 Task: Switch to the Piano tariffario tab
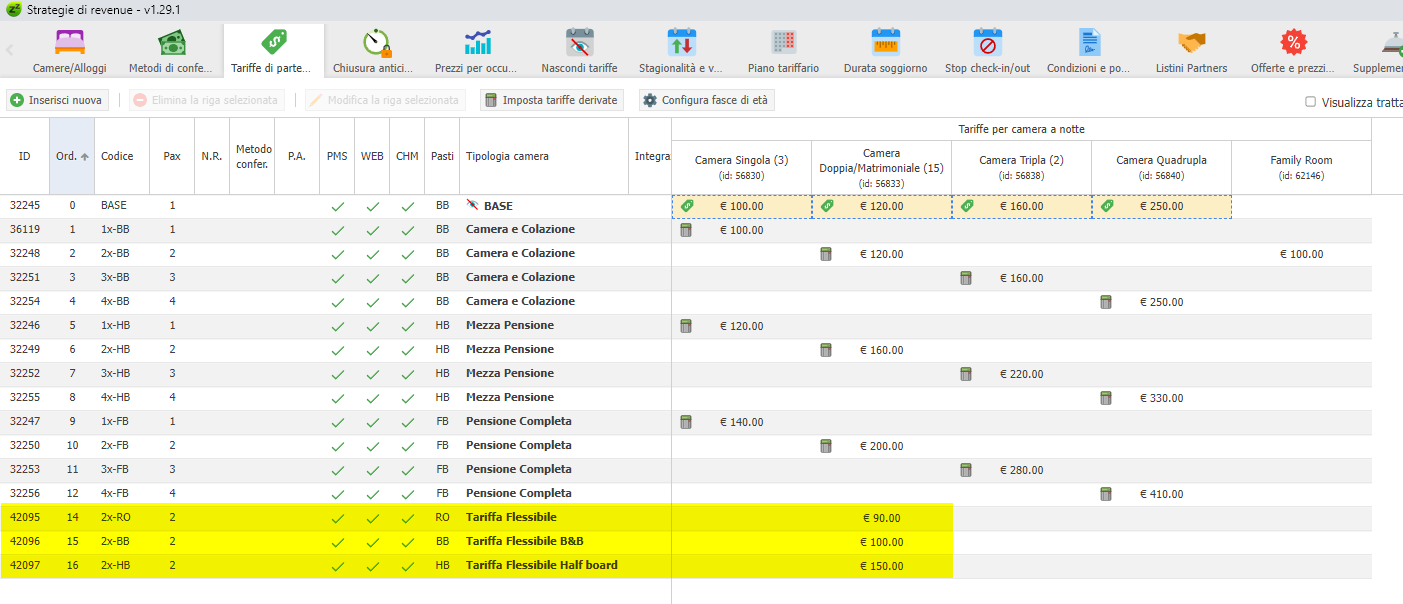783,51
